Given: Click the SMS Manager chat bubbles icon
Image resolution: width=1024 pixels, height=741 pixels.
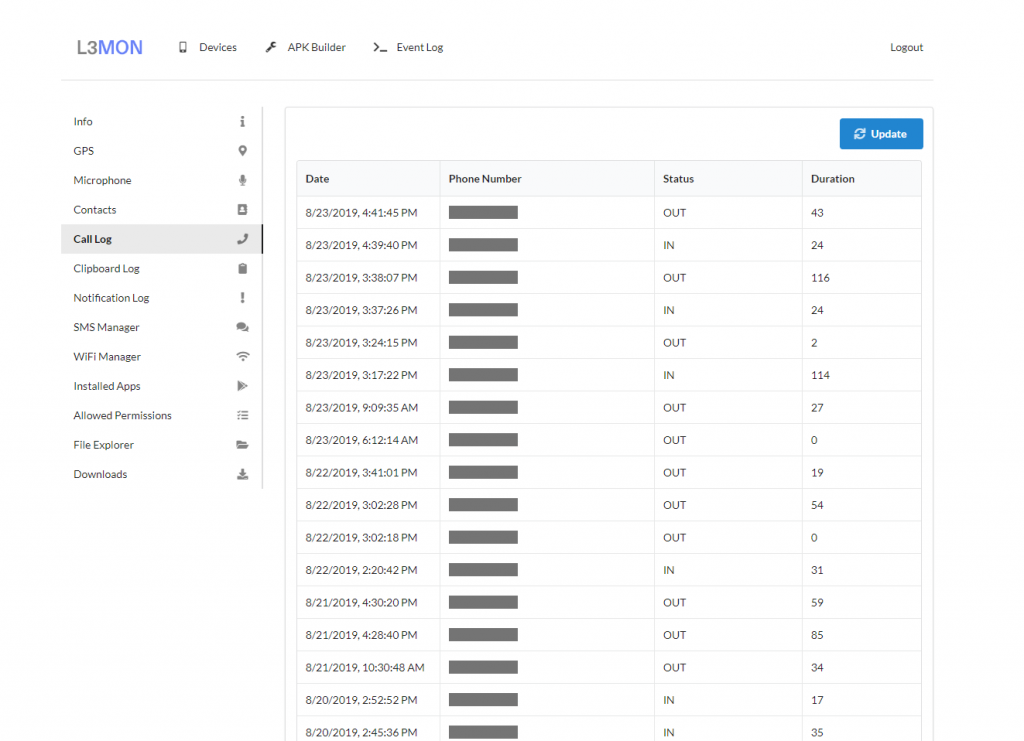Looking at the screenshot, I should [x=242, y=328].
